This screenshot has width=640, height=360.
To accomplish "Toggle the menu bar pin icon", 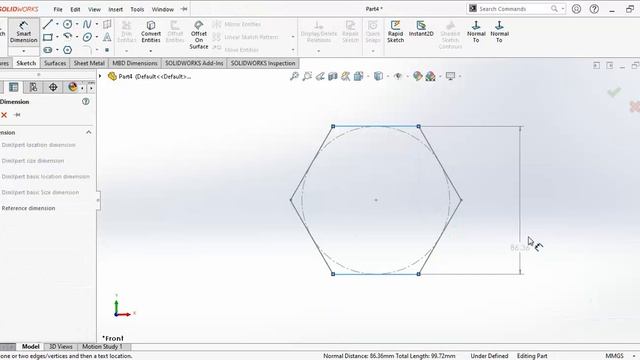I will 184,9.
